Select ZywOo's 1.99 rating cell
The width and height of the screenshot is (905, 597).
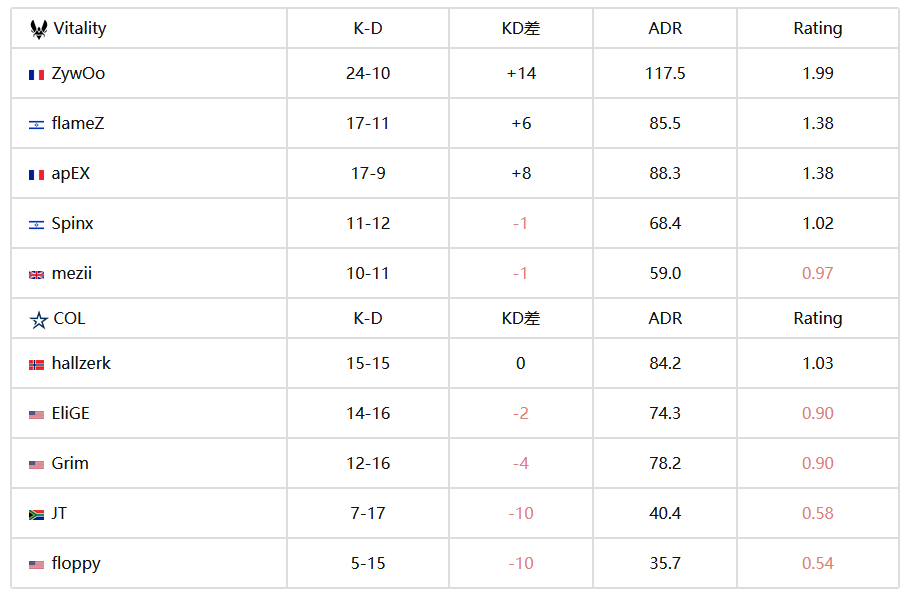click(x=817, y=73)
